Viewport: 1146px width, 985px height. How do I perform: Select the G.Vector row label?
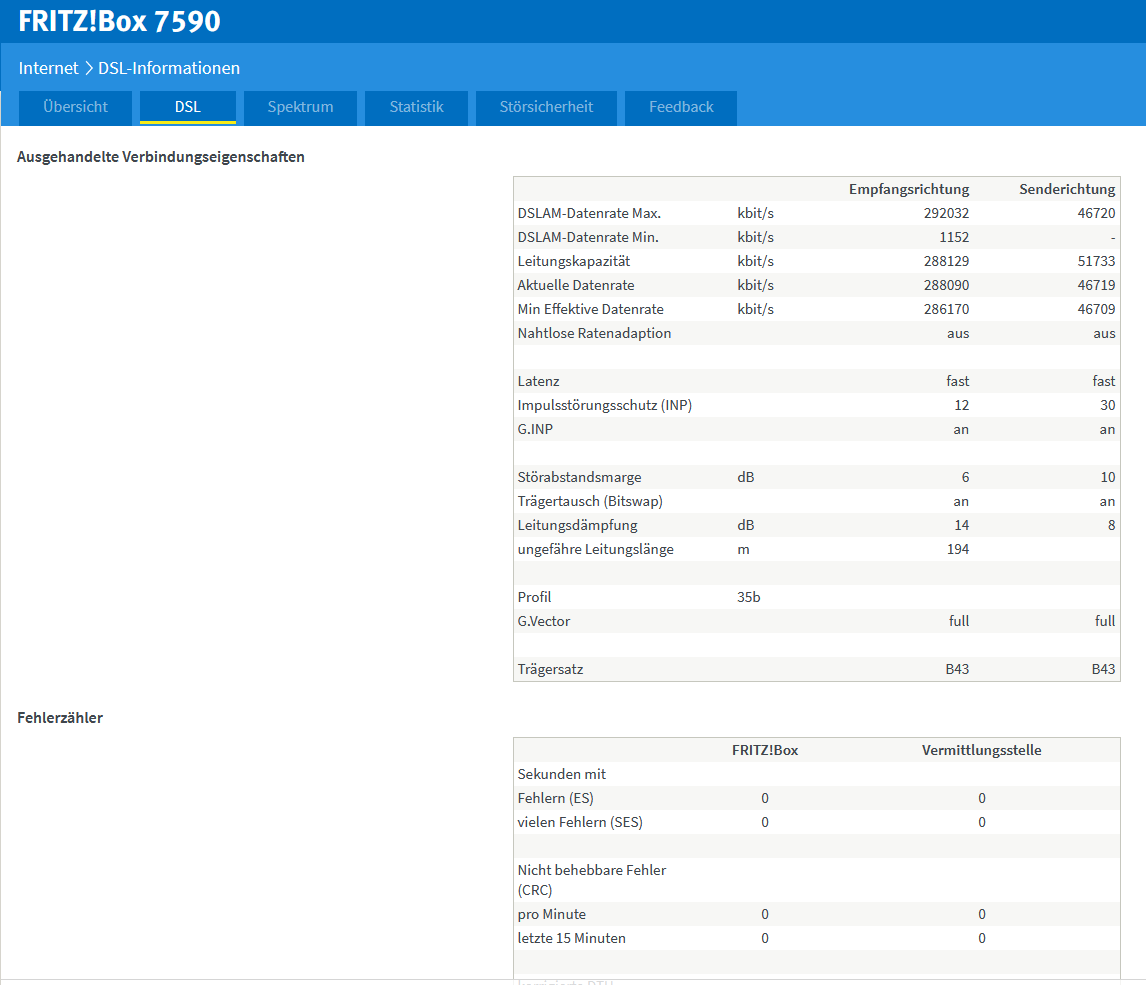click(544, 621)
